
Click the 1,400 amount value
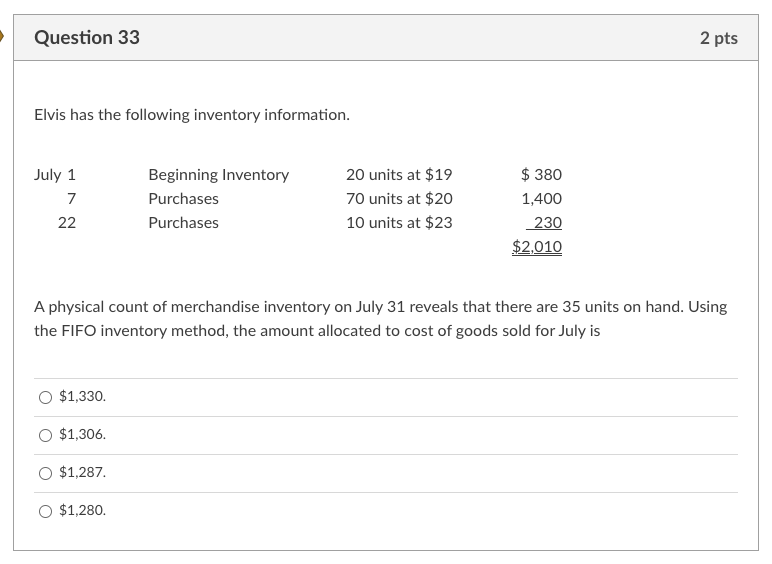click(x=541, y=199)
